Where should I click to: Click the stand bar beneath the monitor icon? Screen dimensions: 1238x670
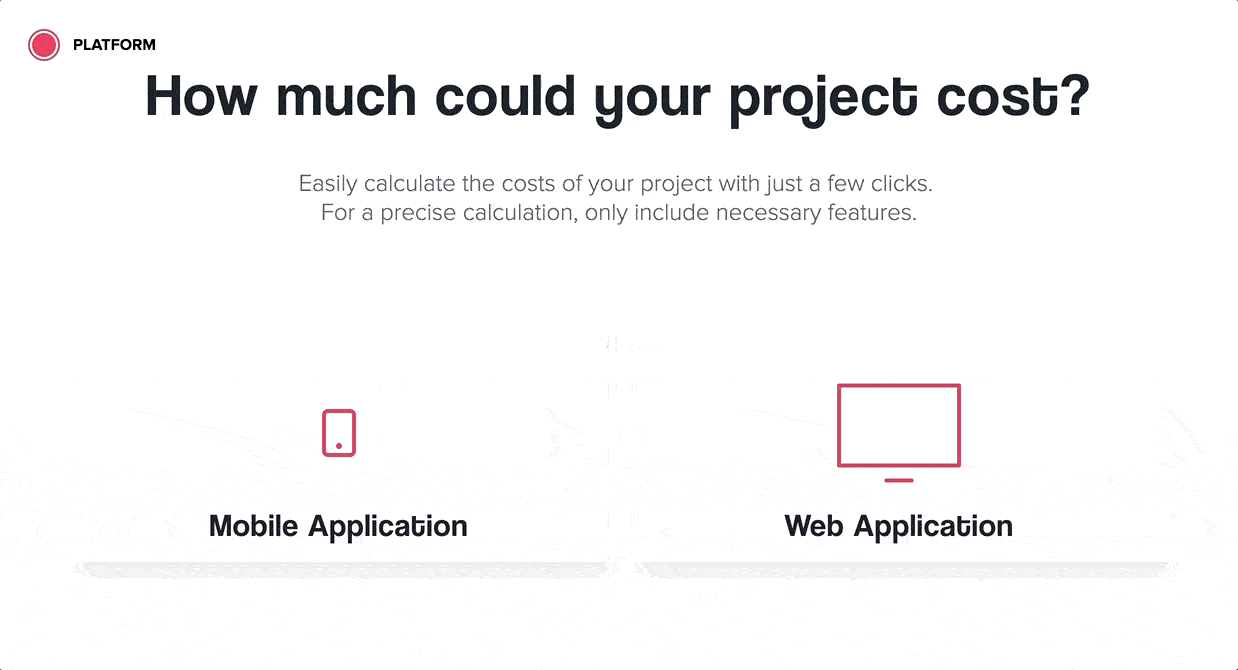point(899,481)
